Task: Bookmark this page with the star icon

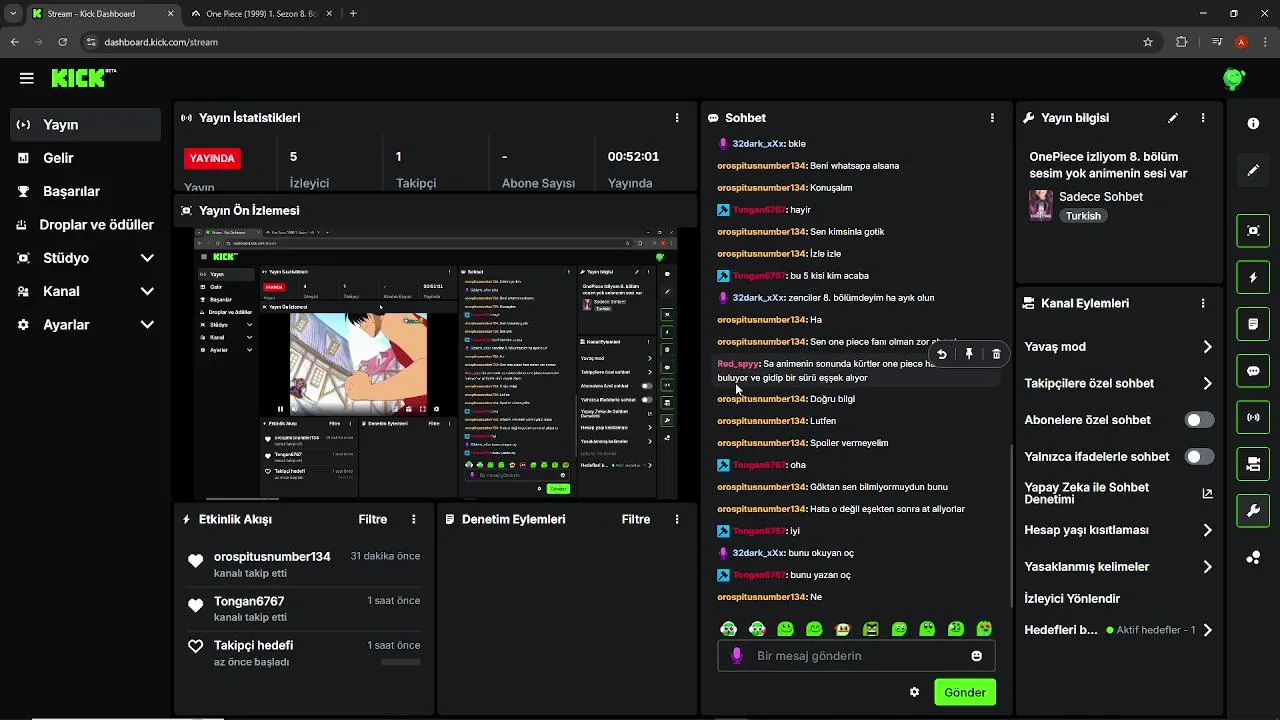Action: tap(1148, 42)
